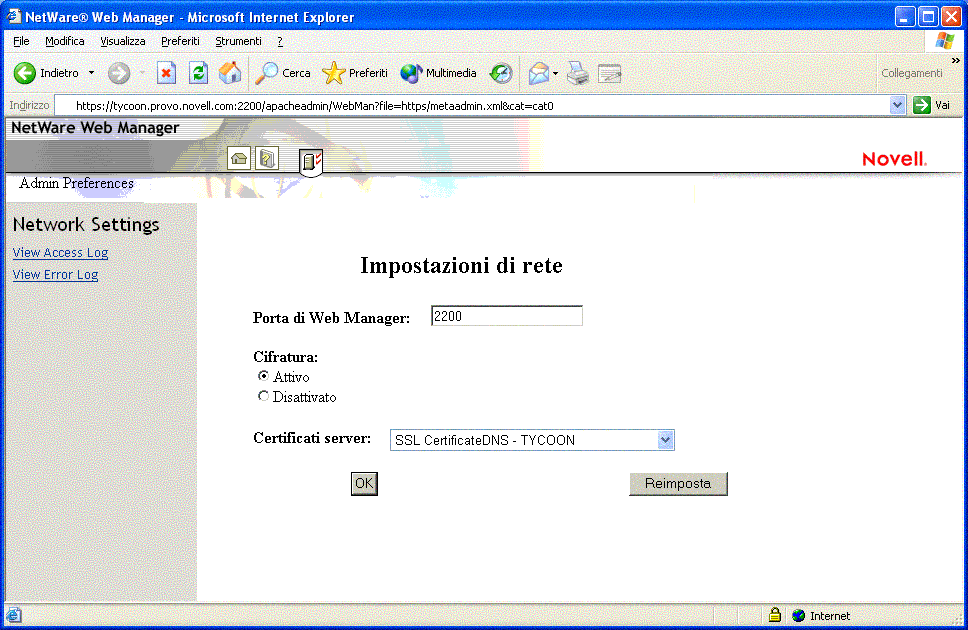The width and height of the screenshot is (968, 630).
Task: Expand the address bar history dropdown
Action: [898, 104]
